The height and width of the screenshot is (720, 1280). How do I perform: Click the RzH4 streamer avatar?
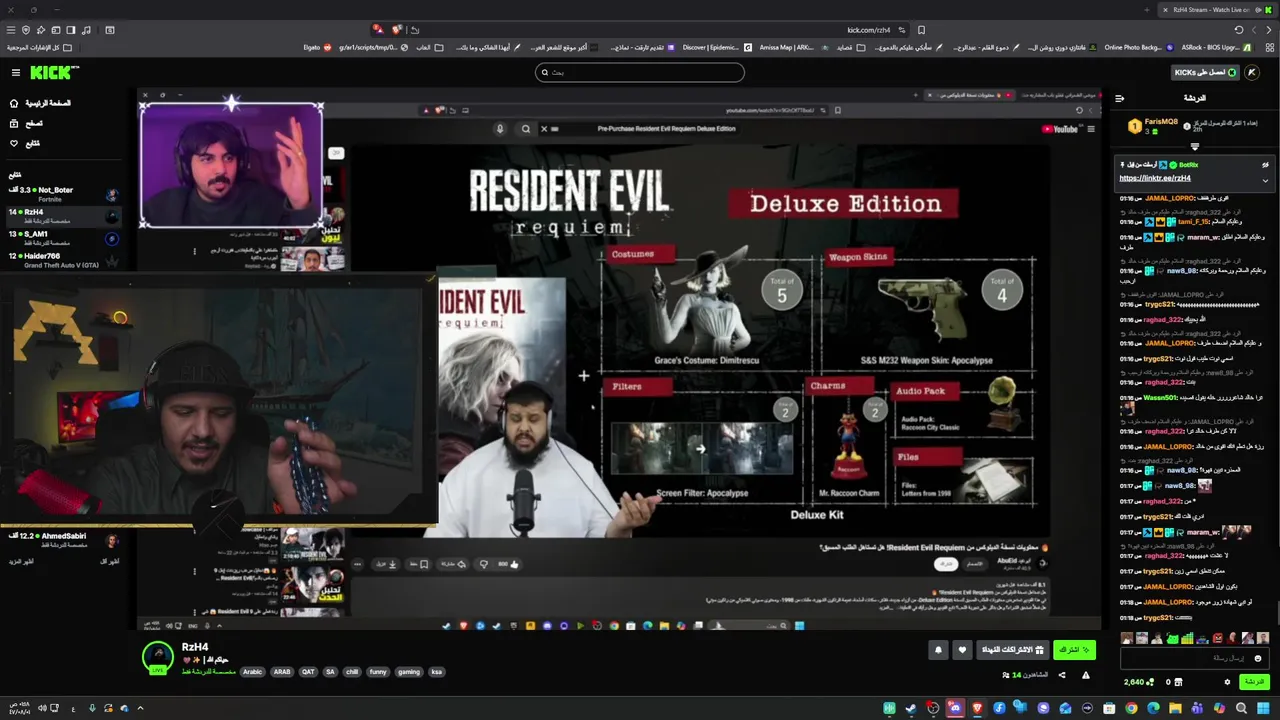click(157, 656)
